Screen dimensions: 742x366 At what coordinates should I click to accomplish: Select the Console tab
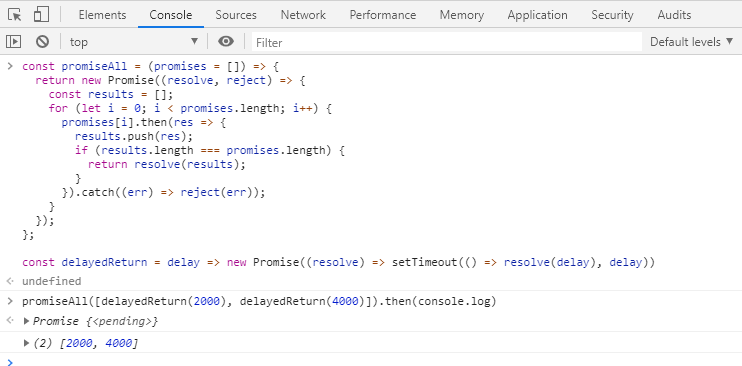point(171,15)
